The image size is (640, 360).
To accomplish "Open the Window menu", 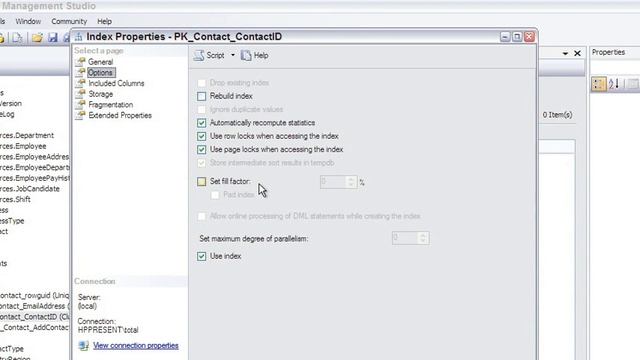I will 28,21.
